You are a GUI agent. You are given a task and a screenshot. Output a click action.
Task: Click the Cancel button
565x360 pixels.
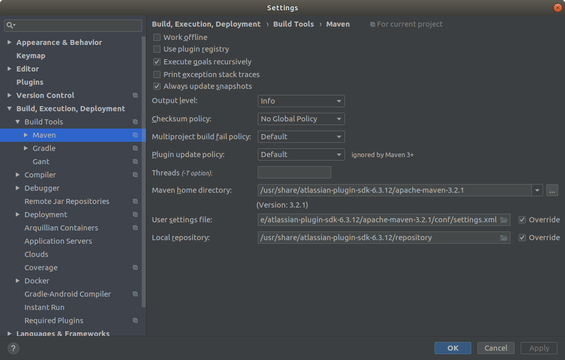[x=496, y=348]
